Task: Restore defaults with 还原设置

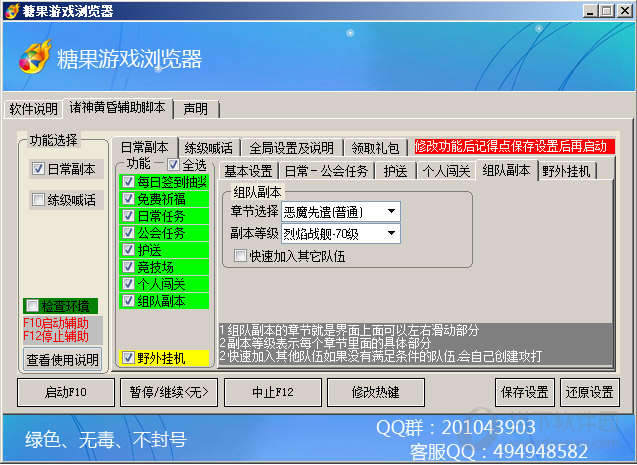Action: coord(589,392)
